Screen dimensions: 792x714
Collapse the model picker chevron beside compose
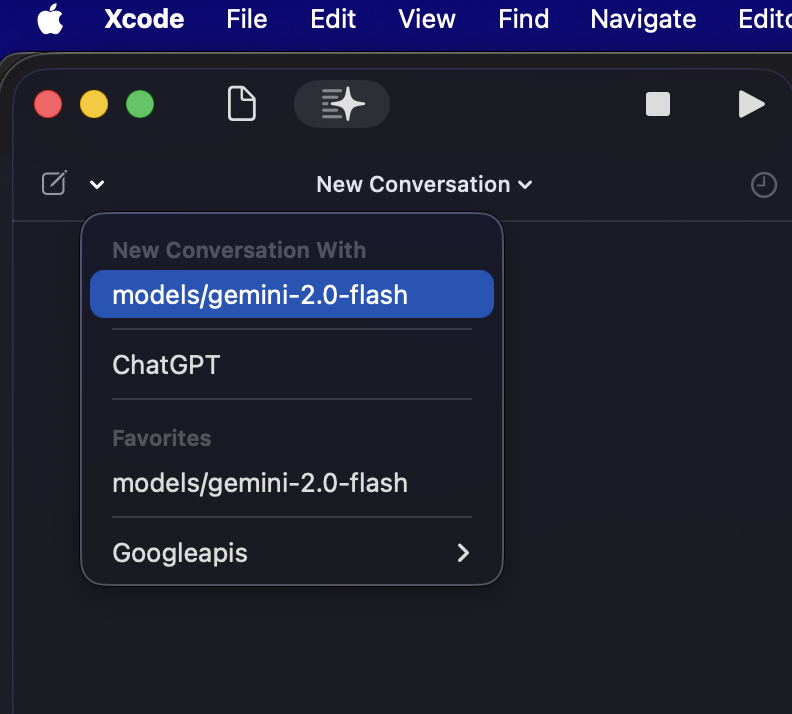[97, 185]
